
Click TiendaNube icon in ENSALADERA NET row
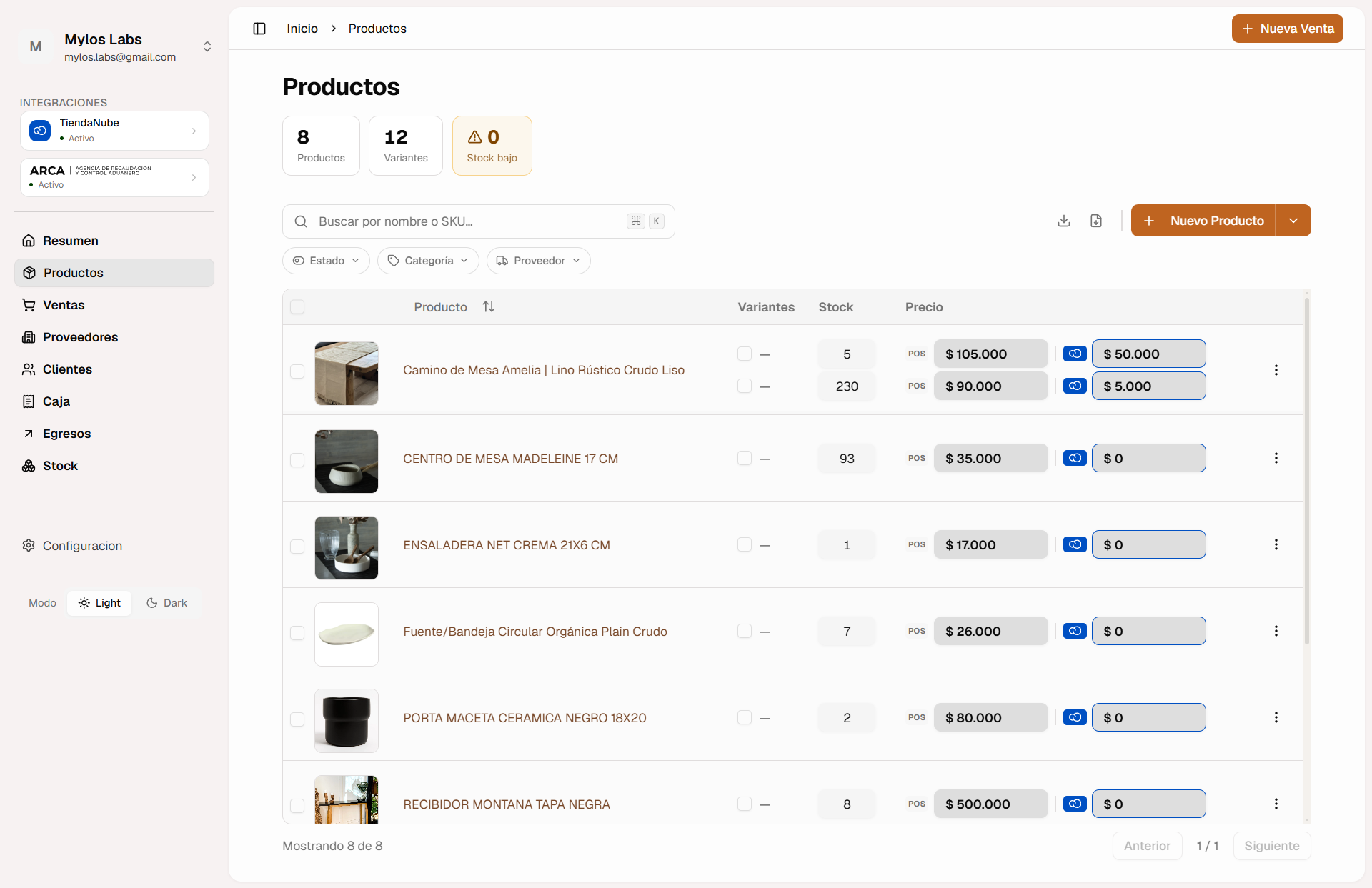click(x=1075, y=544)
